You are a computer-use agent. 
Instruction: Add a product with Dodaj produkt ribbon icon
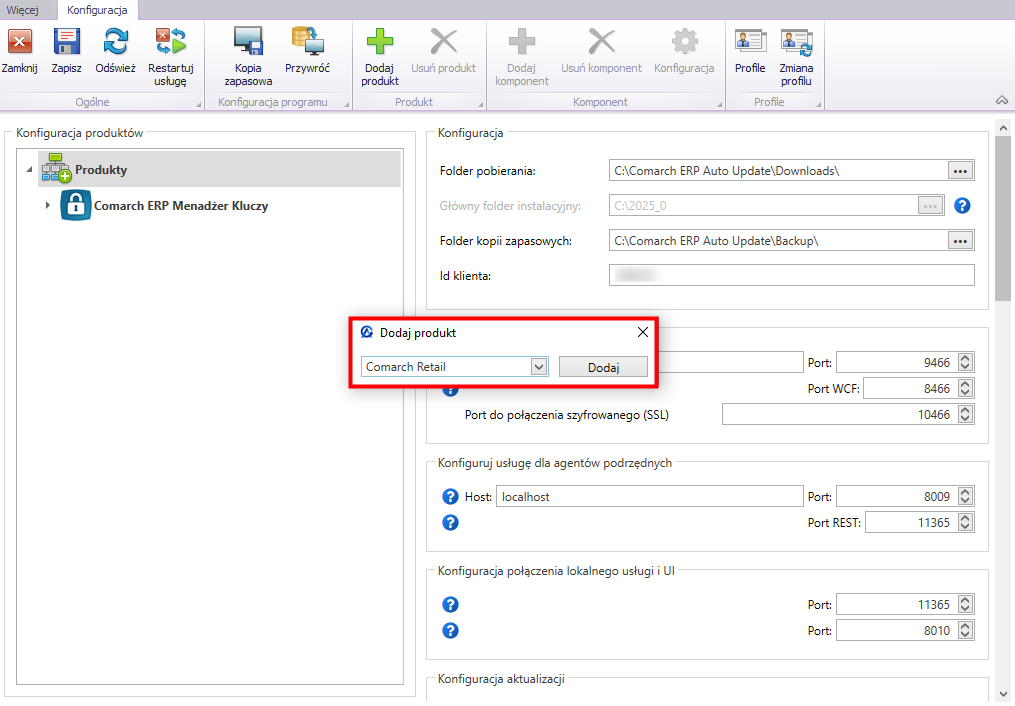tap(379, 41)
